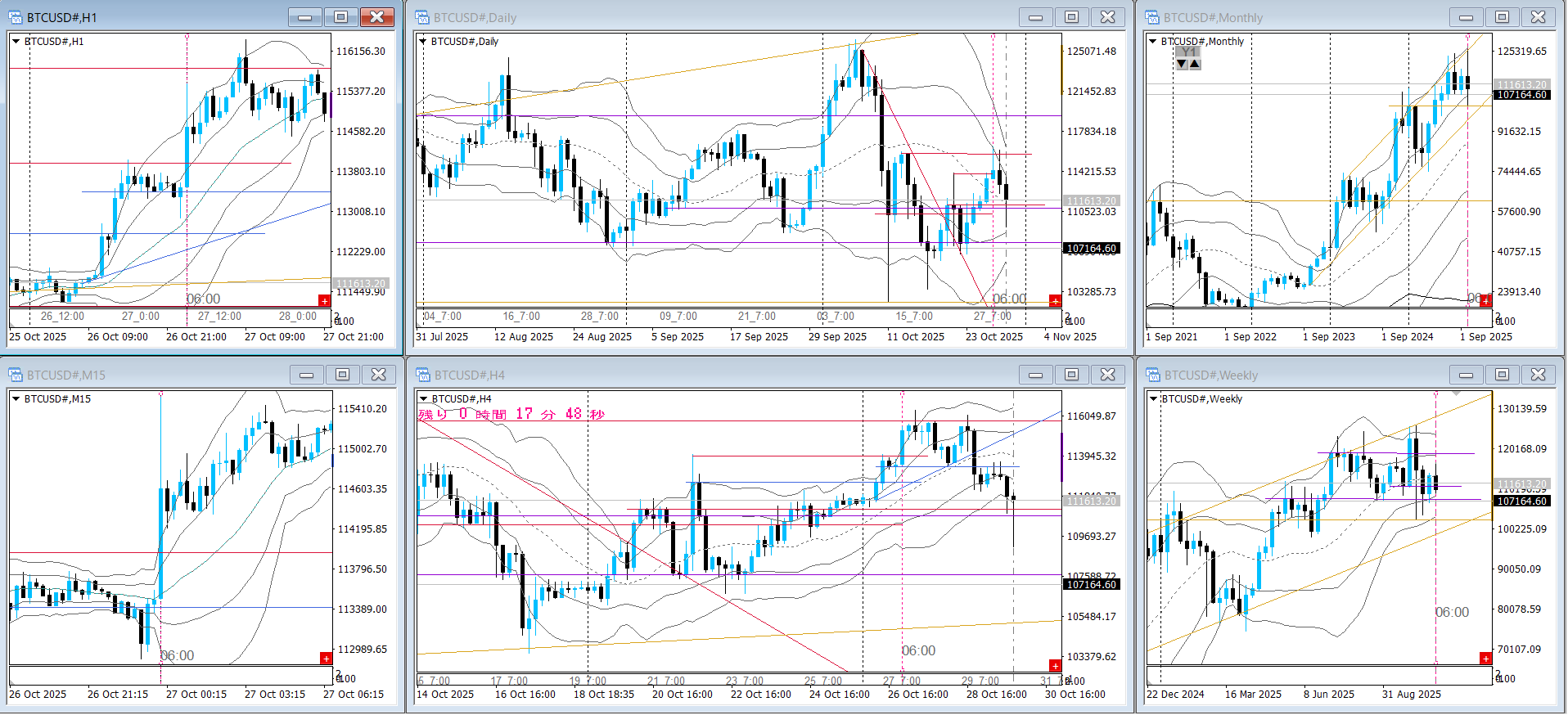Expand the triangle next to BTCUSD#,M15 label
Screen dimensions: 1568x715
click(x=16, y=398)
